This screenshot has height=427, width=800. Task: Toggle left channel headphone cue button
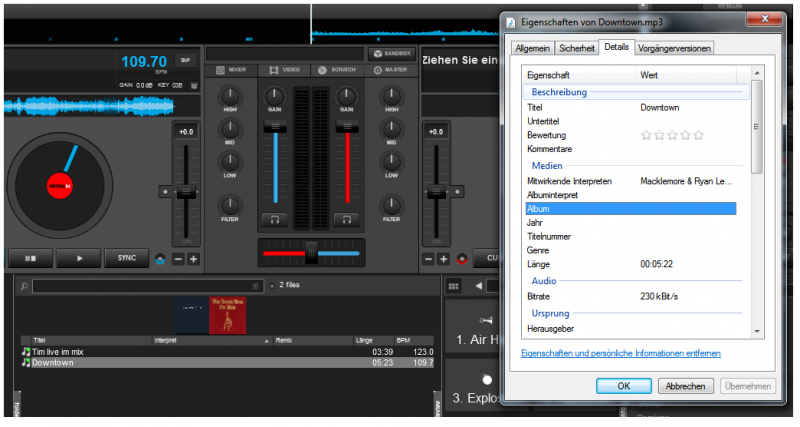pyautogui.click(x=273, y=219)
